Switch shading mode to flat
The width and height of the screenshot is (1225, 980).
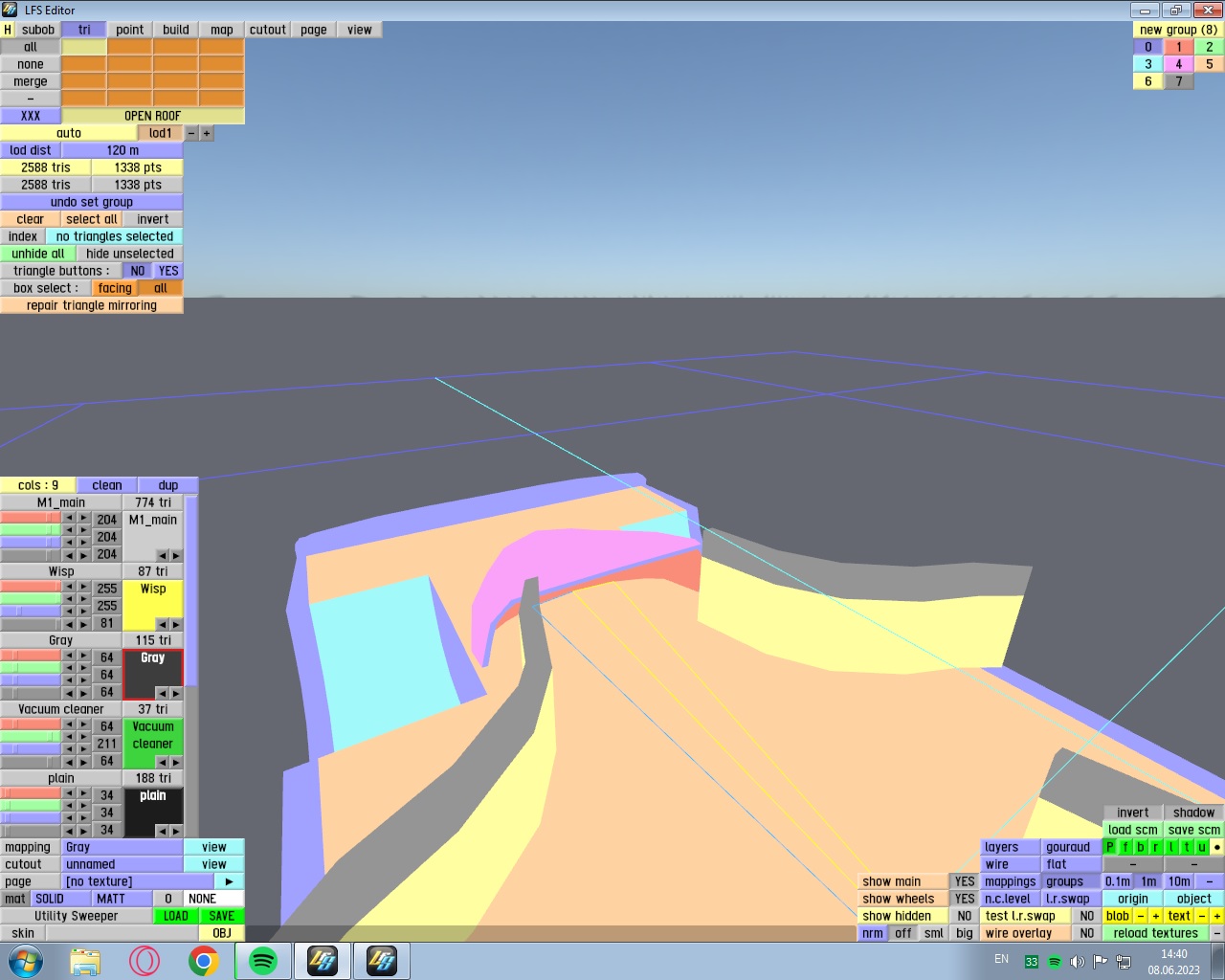pyautogui.click(x=1057, y=864)
